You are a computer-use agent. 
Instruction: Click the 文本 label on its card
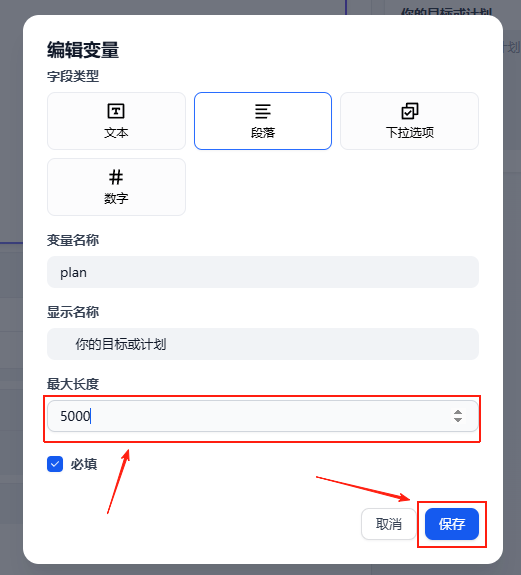pos(116,132)
